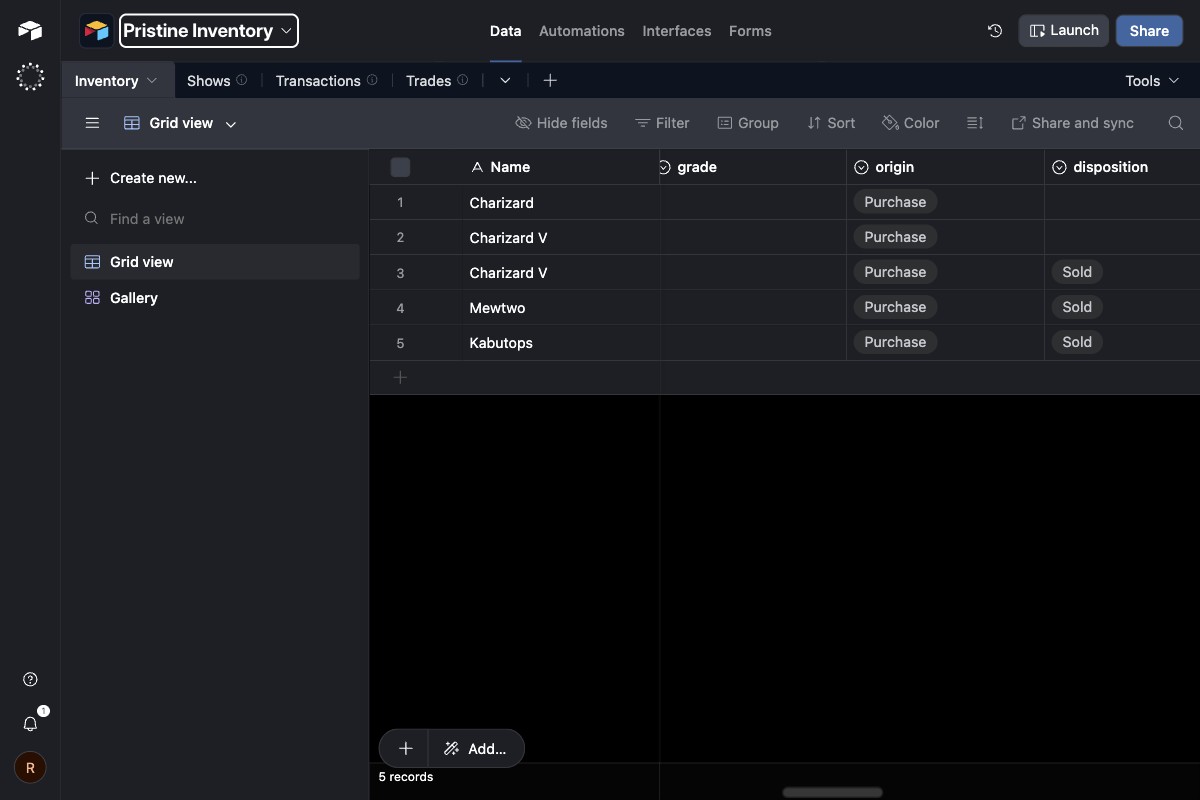1200x800 pixels.
Task: Open the notifications bell
Action: tap(30, 723)
